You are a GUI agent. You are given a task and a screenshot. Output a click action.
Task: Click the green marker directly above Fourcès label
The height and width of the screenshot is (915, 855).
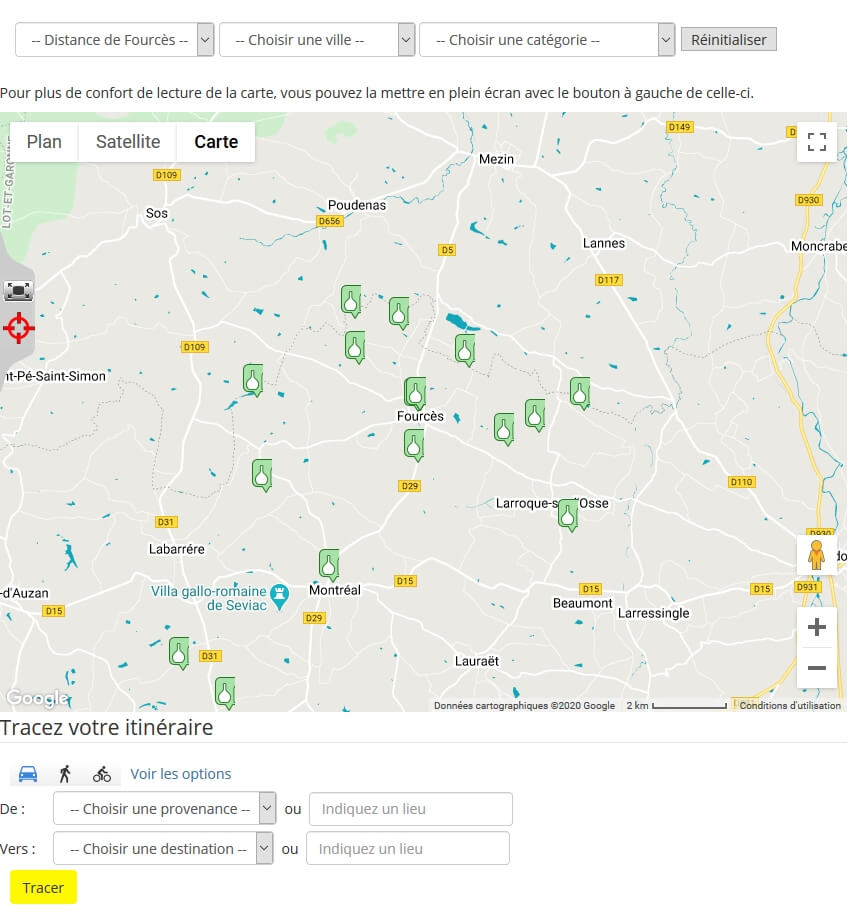[x=415, y=393]
